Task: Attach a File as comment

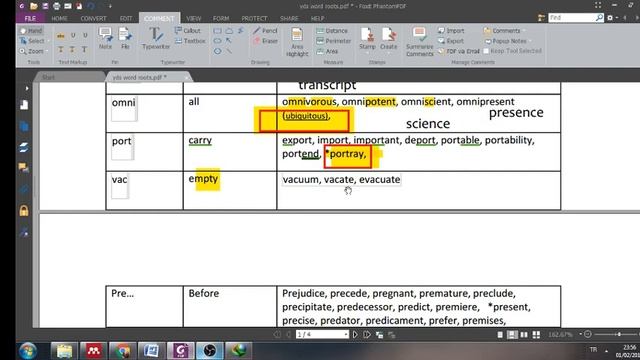Action: click(125, 38)
